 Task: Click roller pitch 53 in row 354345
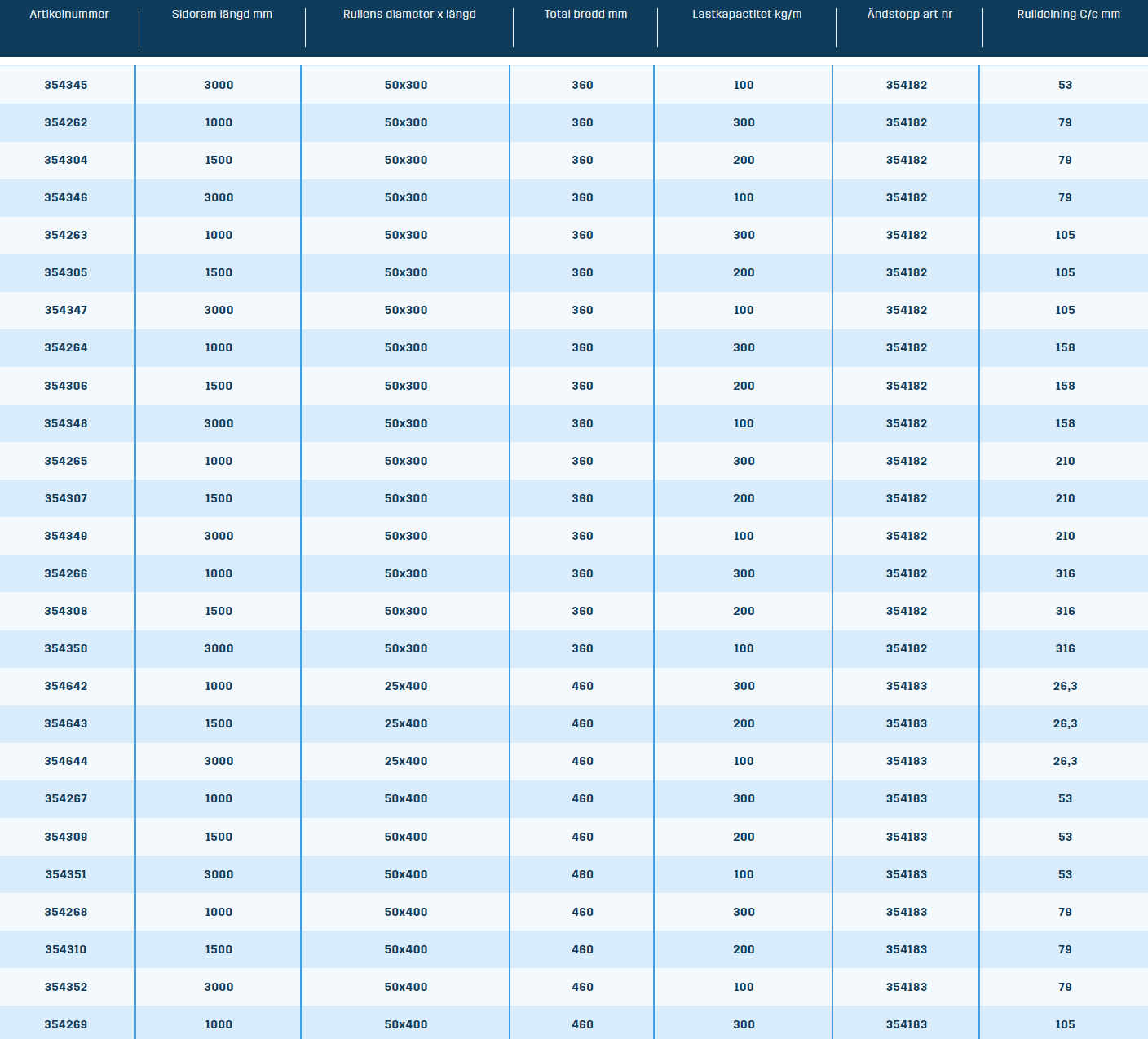click(1066, 85)
